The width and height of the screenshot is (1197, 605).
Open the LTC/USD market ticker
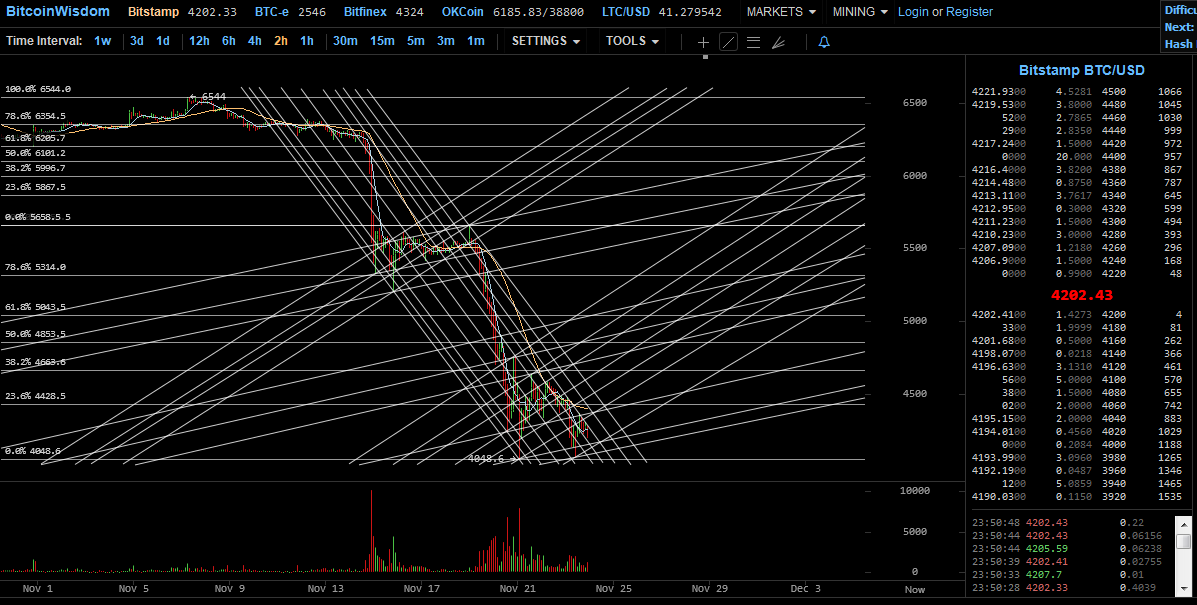662,12
